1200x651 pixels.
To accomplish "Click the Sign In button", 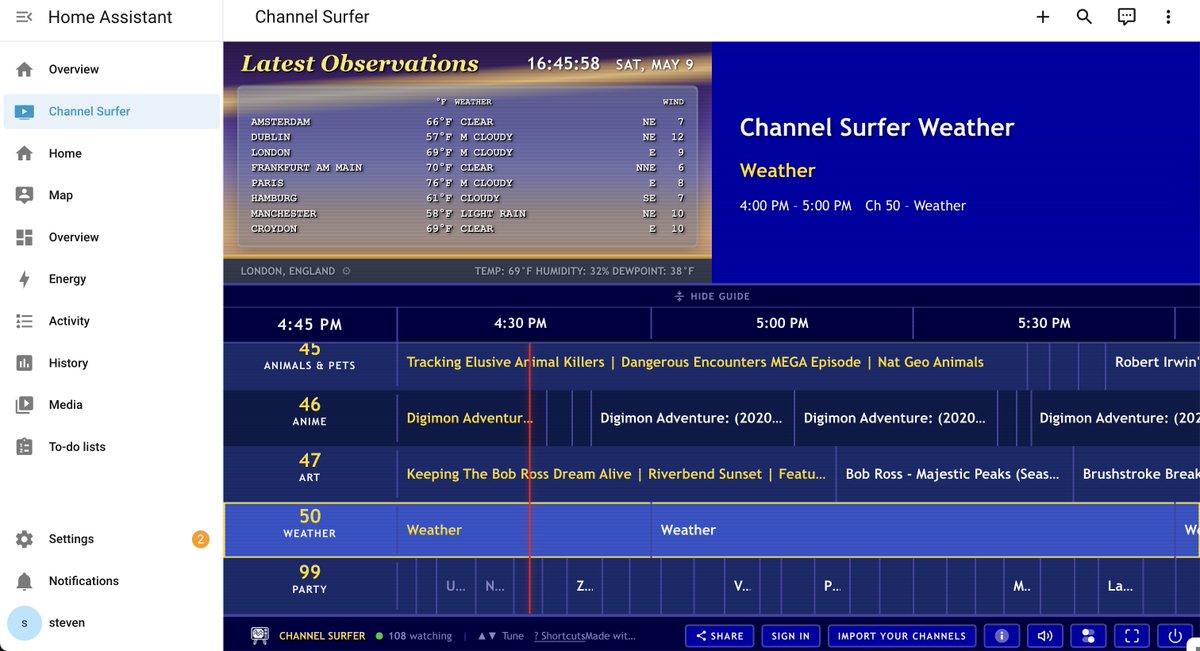I will [x=790, y=636].
